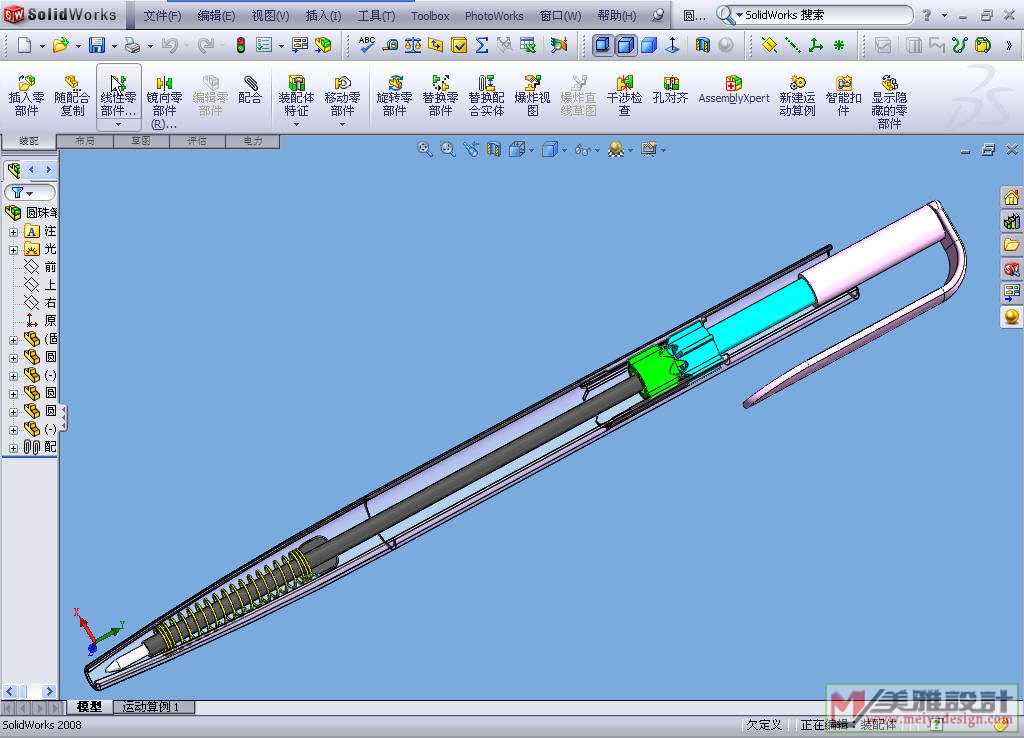
Task: Toggle the section view icon in viewport toolbar
Action: click(493, 149)
